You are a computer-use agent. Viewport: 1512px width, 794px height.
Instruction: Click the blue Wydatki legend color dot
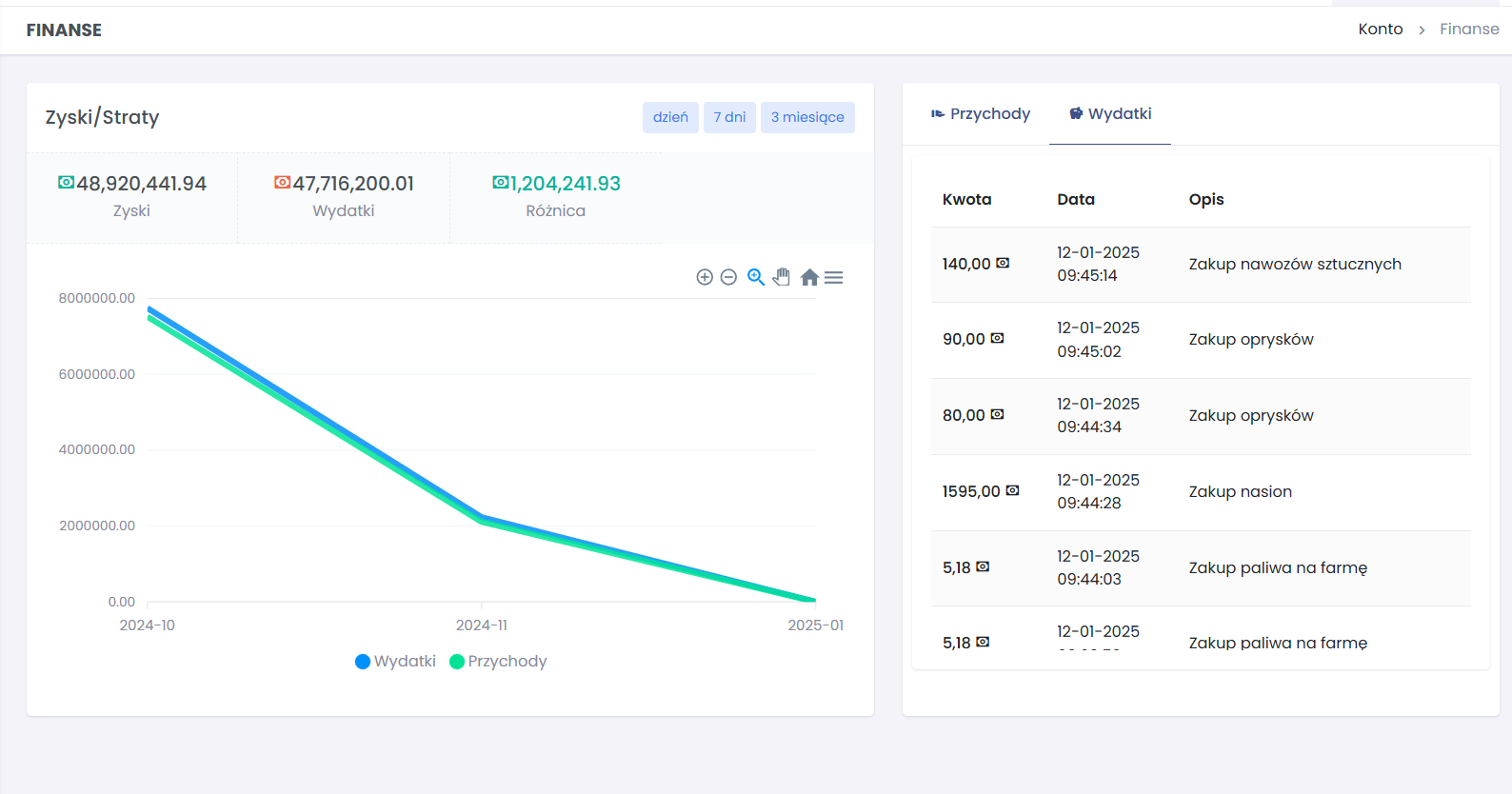tap(363, 662)
